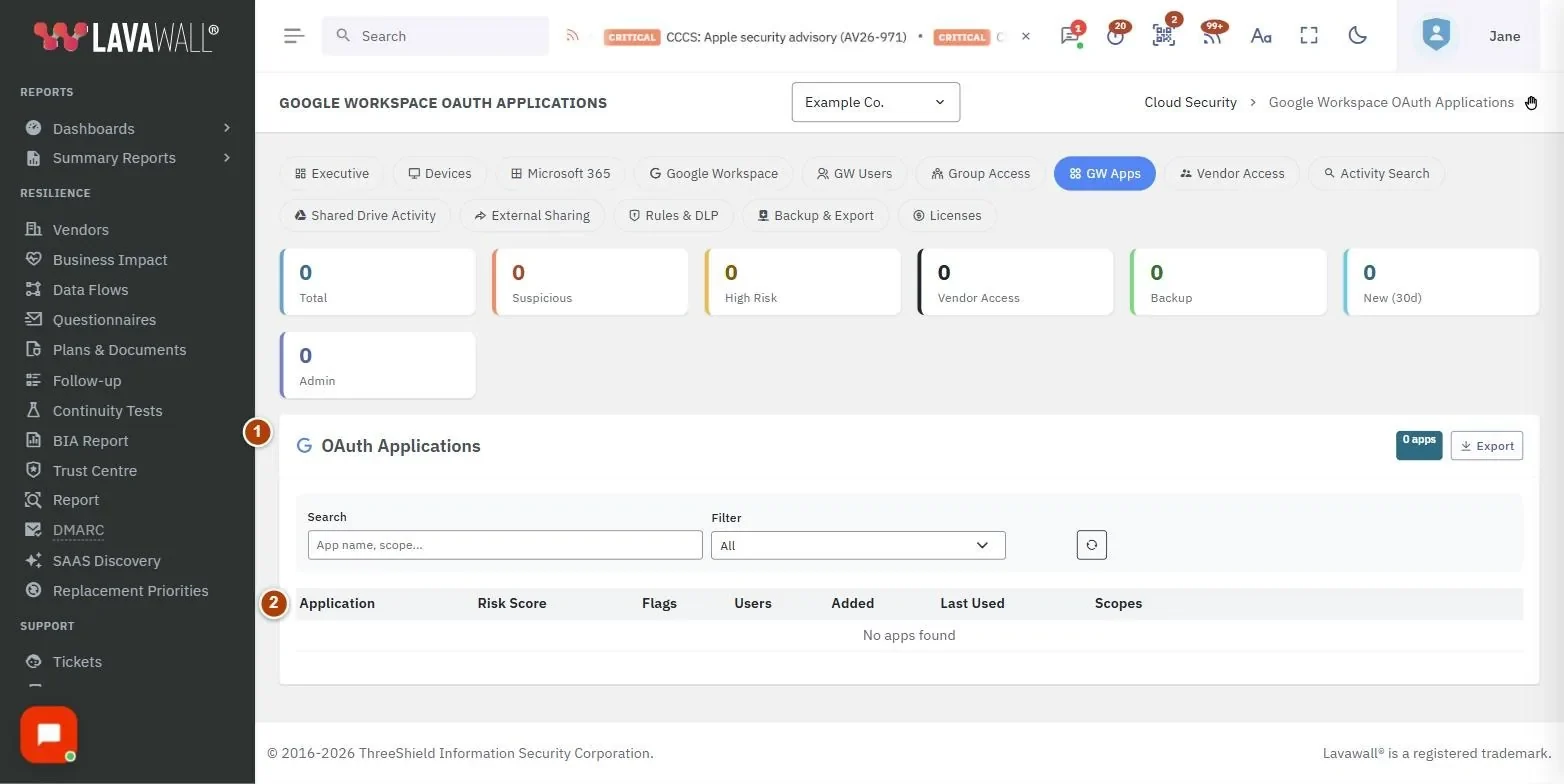The image size is (1564, 784).
Task: Switch to the Vendor Access tab
Action: [1232, 173]
